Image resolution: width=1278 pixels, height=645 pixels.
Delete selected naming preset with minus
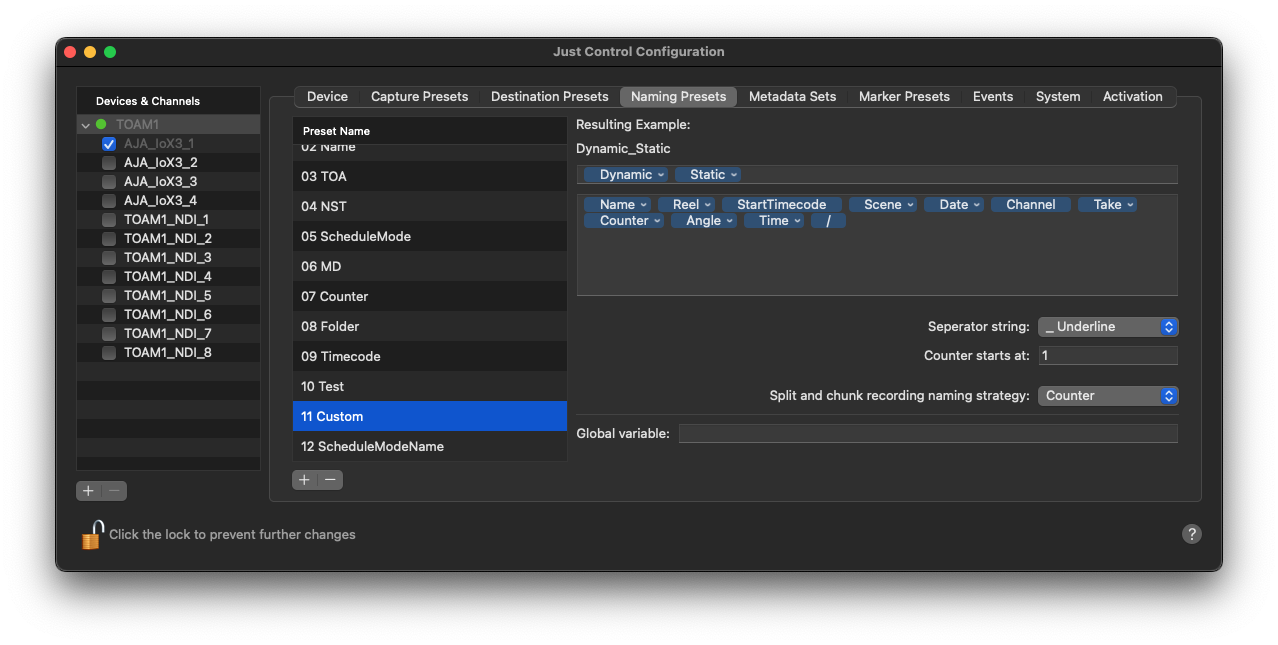(330, 480)
